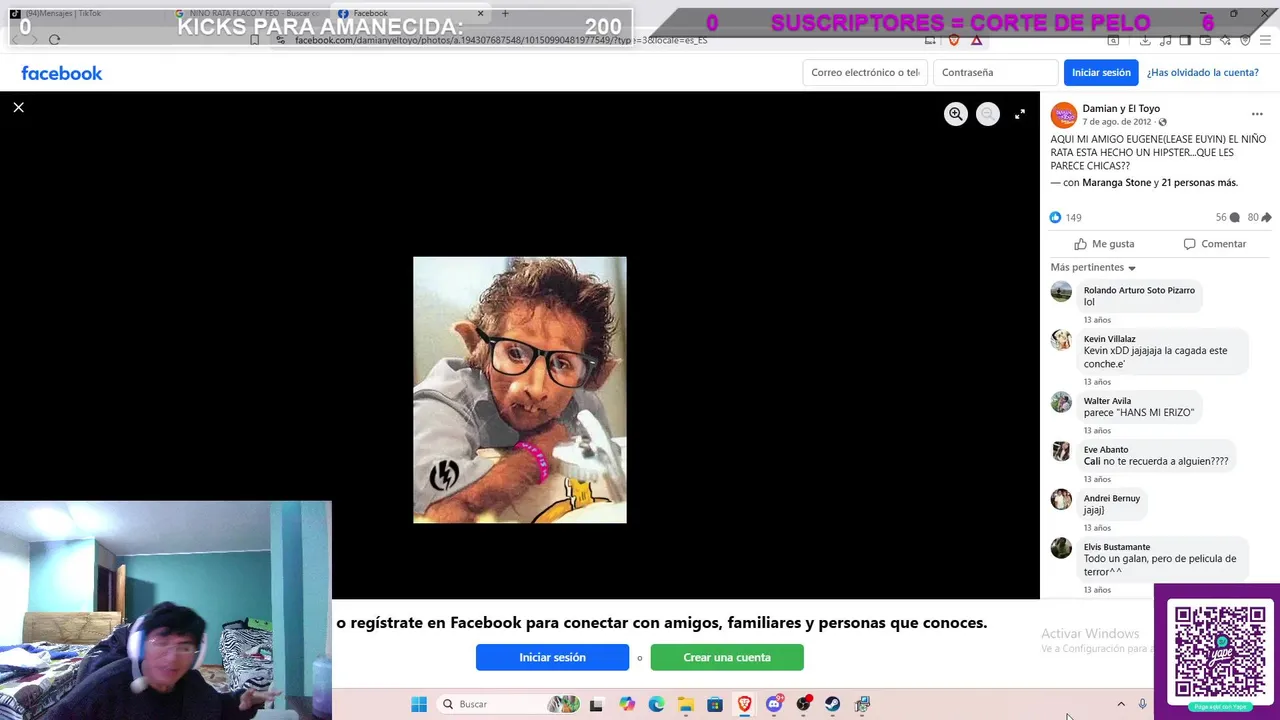Click the Comentar button
Screen dimensions: 1280x720
point(1214,244)
